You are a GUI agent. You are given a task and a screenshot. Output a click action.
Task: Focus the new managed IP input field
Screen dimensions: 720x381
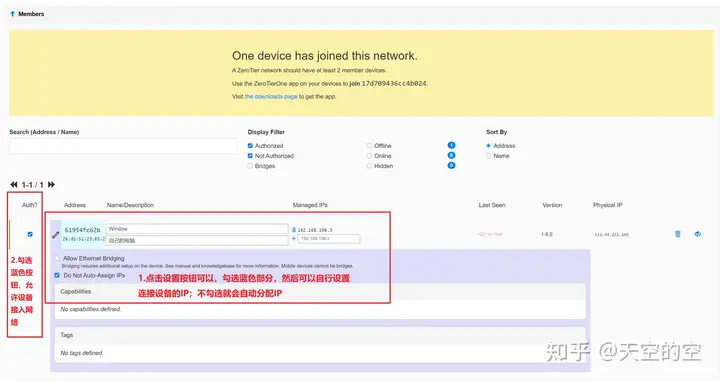(329, 239)
